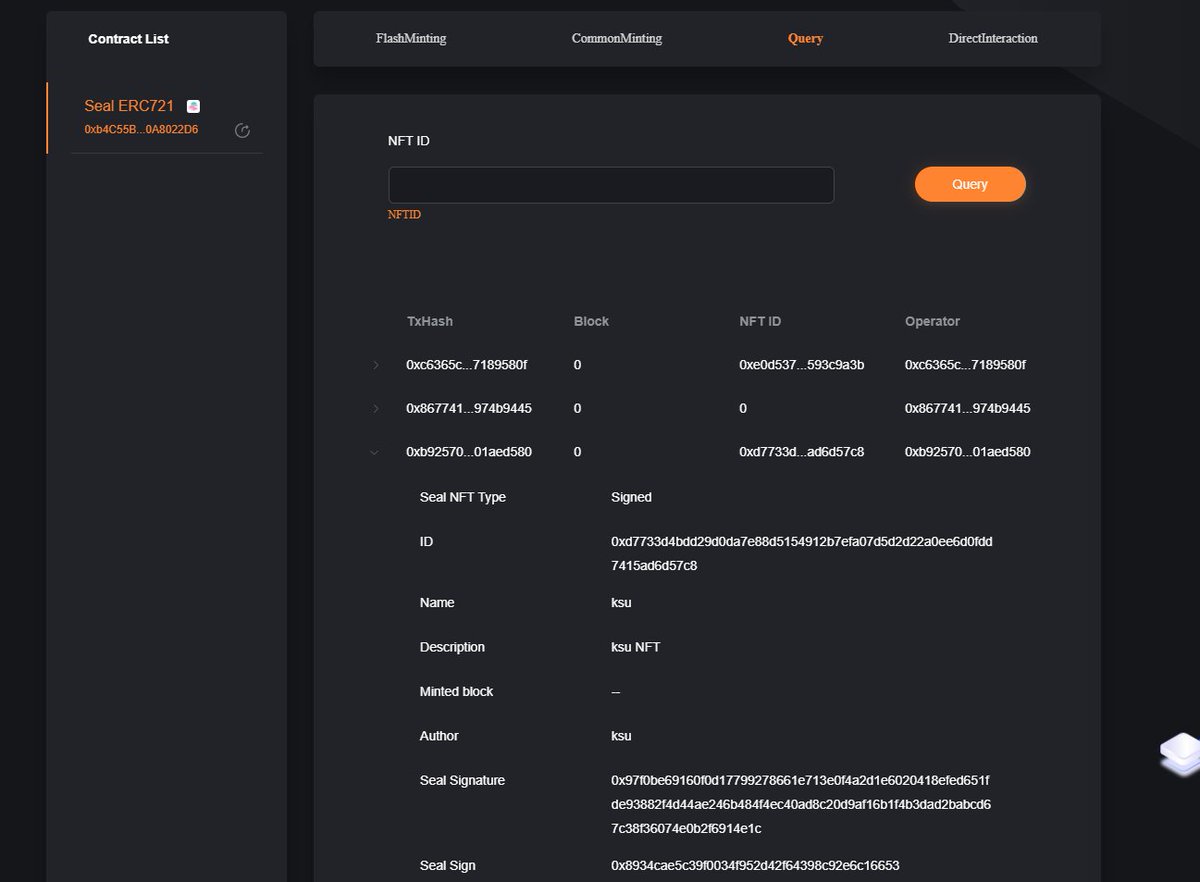Click the Description value ksu NFT
The height and width of the screenshot is (882, 1200).
click(635, 647)
